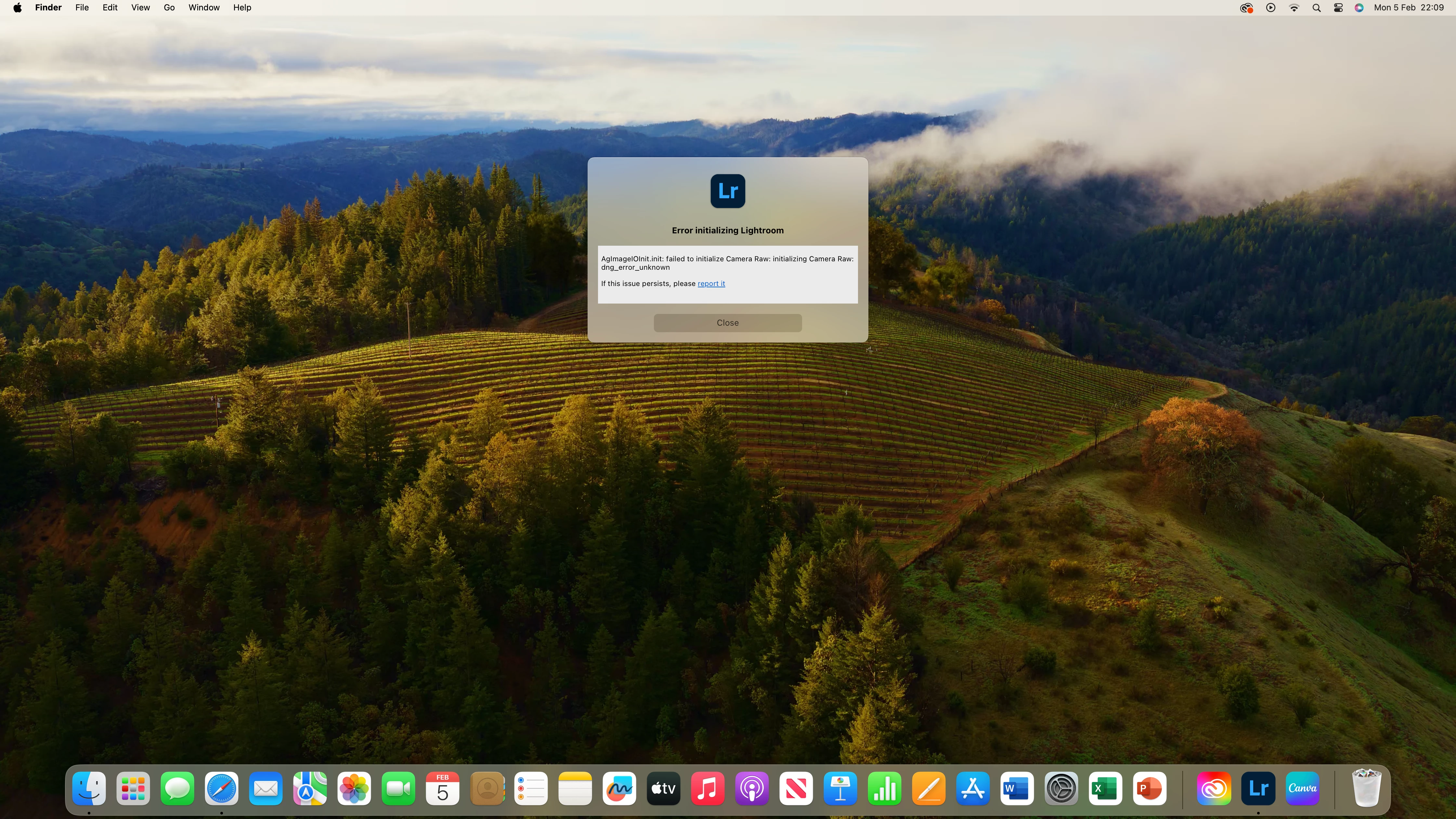
Task: Click the date and time display
Action: point(1409,7)
